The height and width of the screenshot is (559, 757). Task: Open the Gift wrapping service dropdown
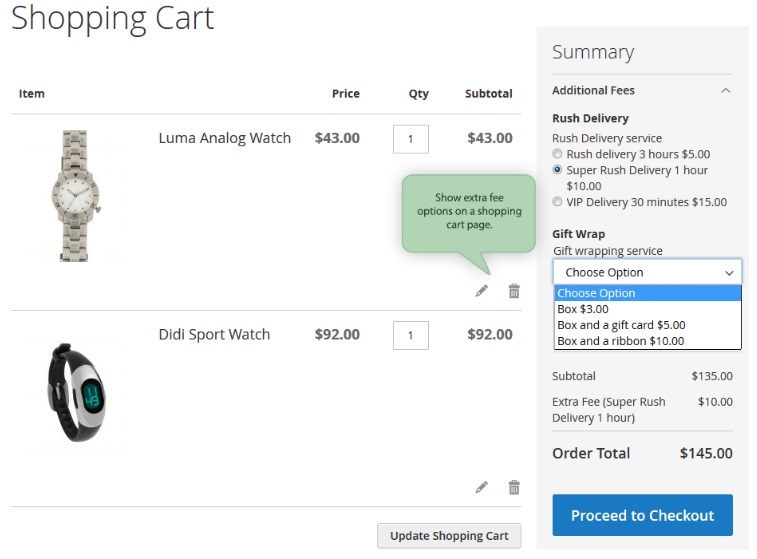point(647,272)
